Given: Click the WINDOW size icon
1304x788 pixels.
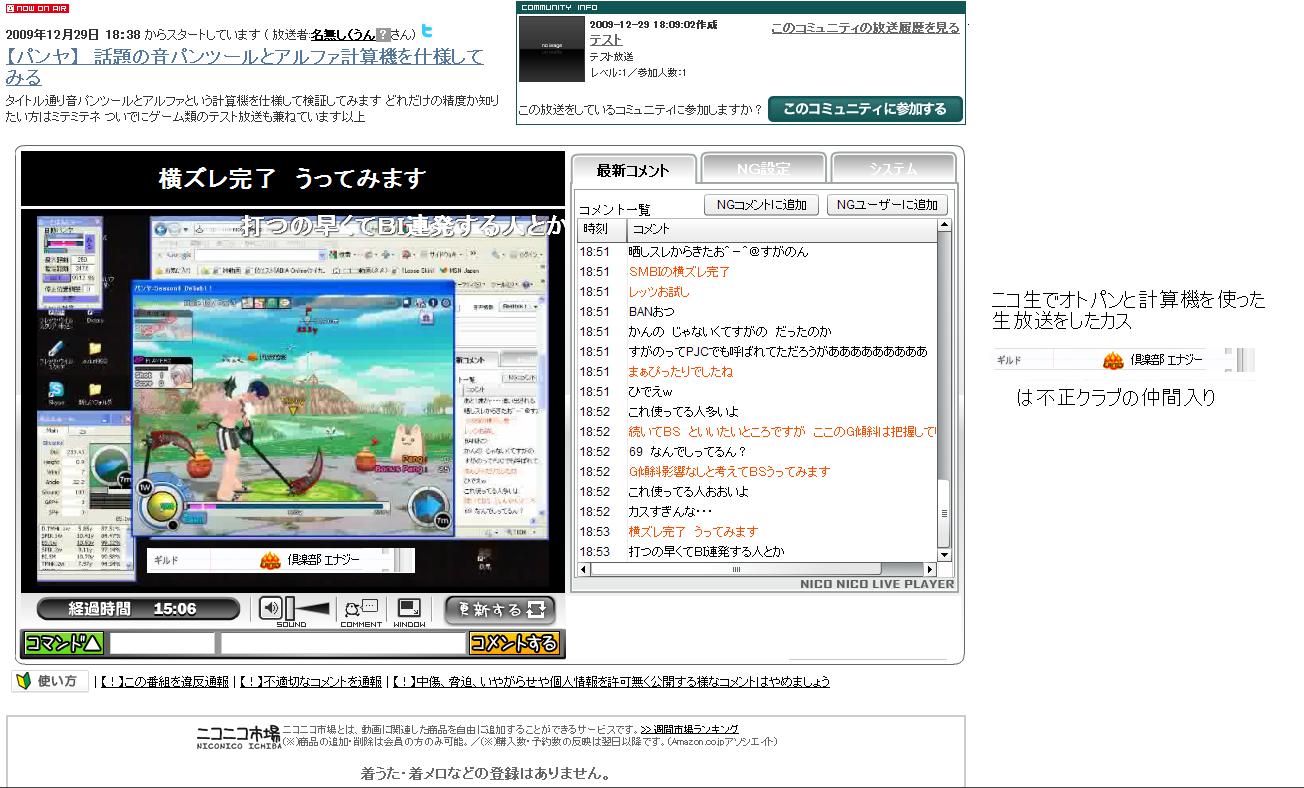Looking at the screenshot, I should [409, 609].
